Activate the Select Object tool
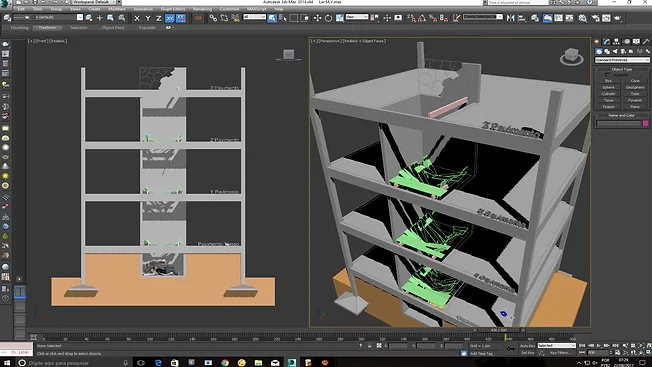 272,18
